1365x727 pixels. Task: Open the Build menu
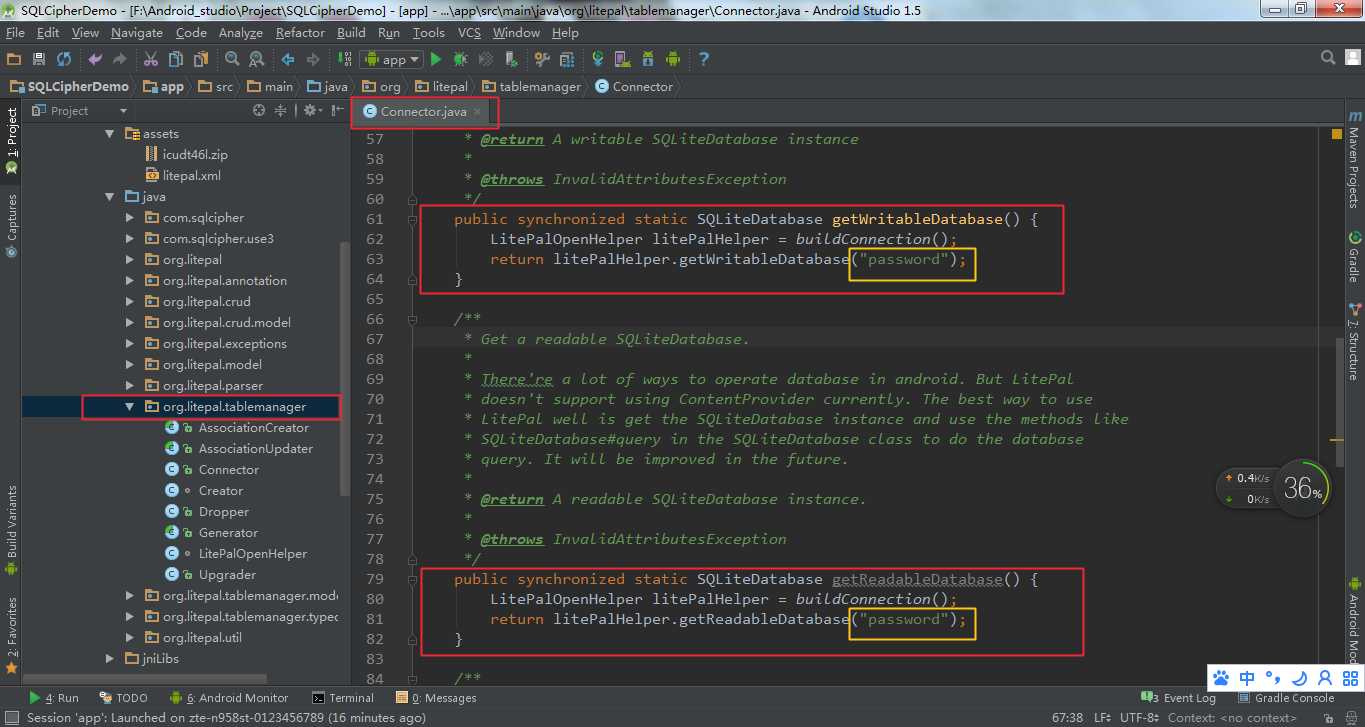click(351, 32)
